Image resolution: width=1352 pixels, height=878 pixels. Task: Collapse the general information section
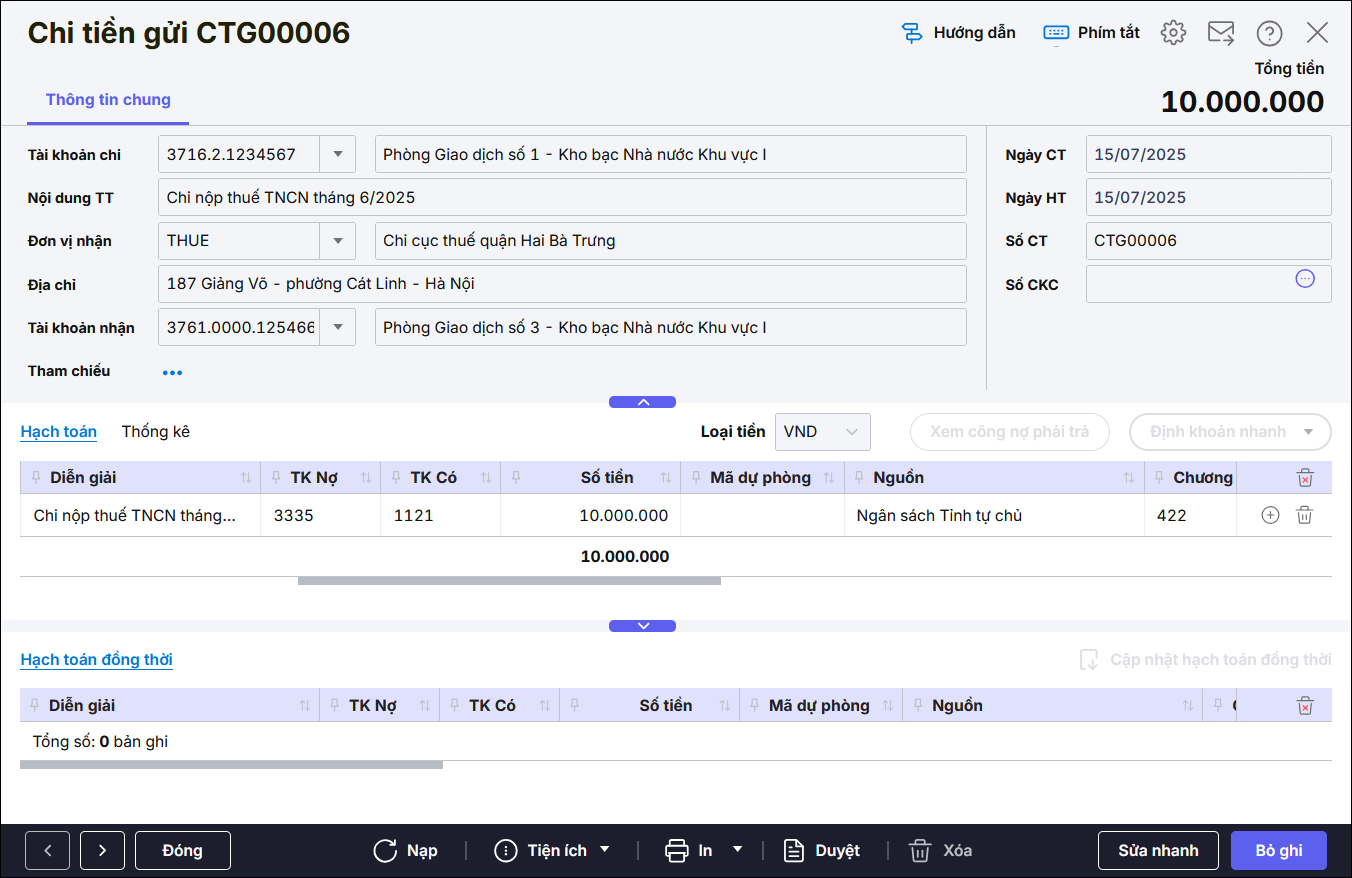(x=642, y=402)
